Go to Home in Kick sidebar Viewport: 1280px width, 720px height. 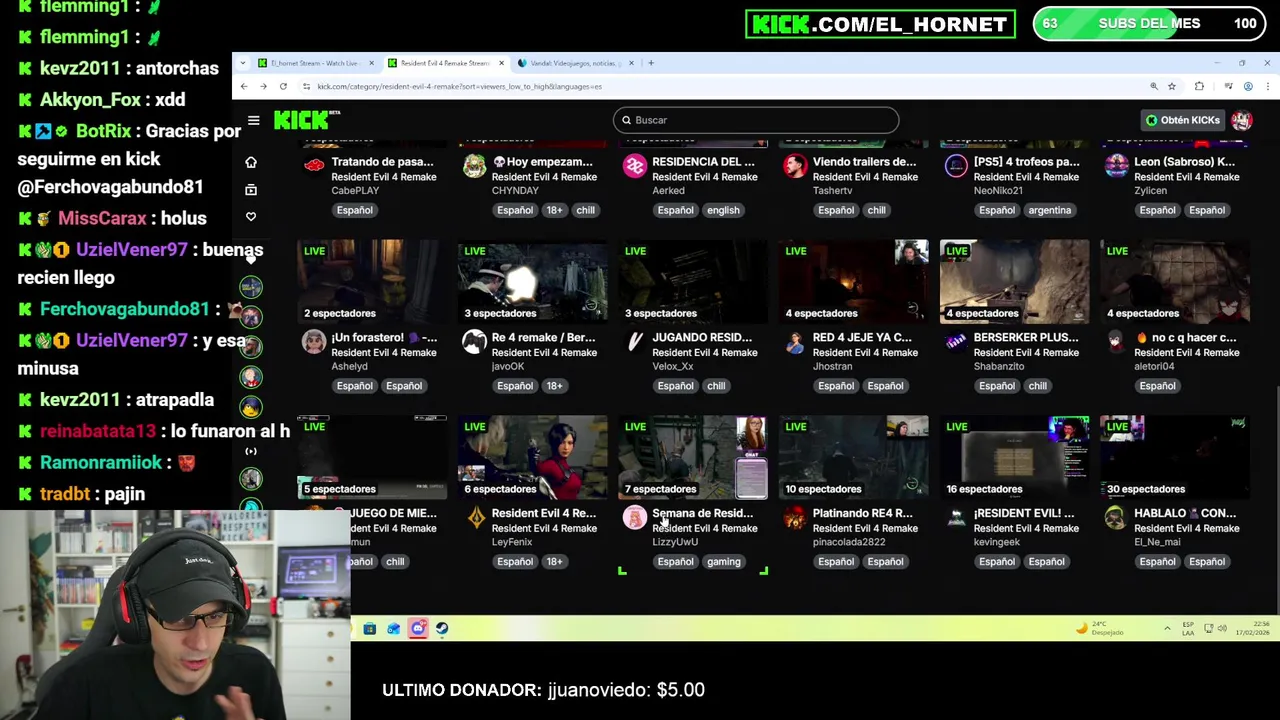251,162
